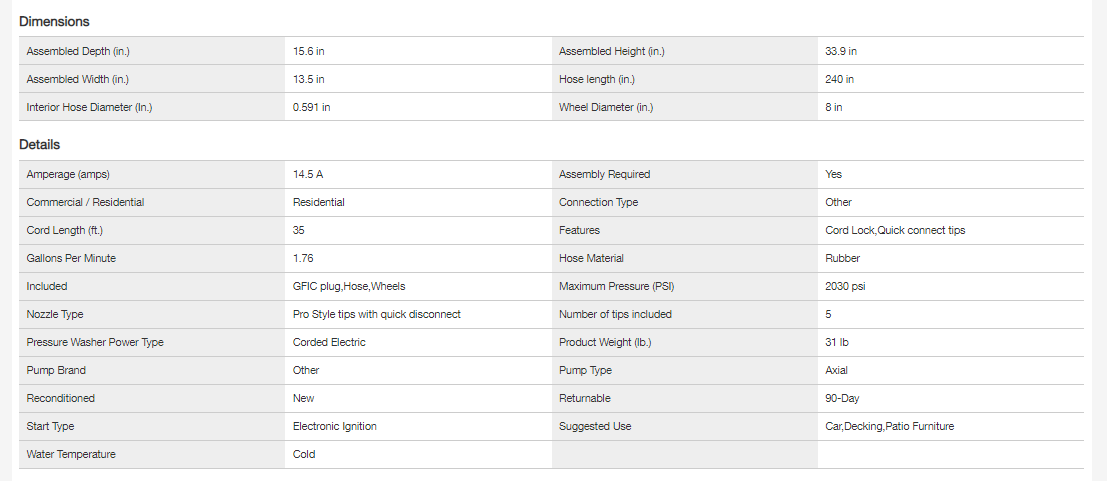Click the Cord Lock,Quick connect tips value
This screenshot has height=481, width=1107.
tap(895, 230)
